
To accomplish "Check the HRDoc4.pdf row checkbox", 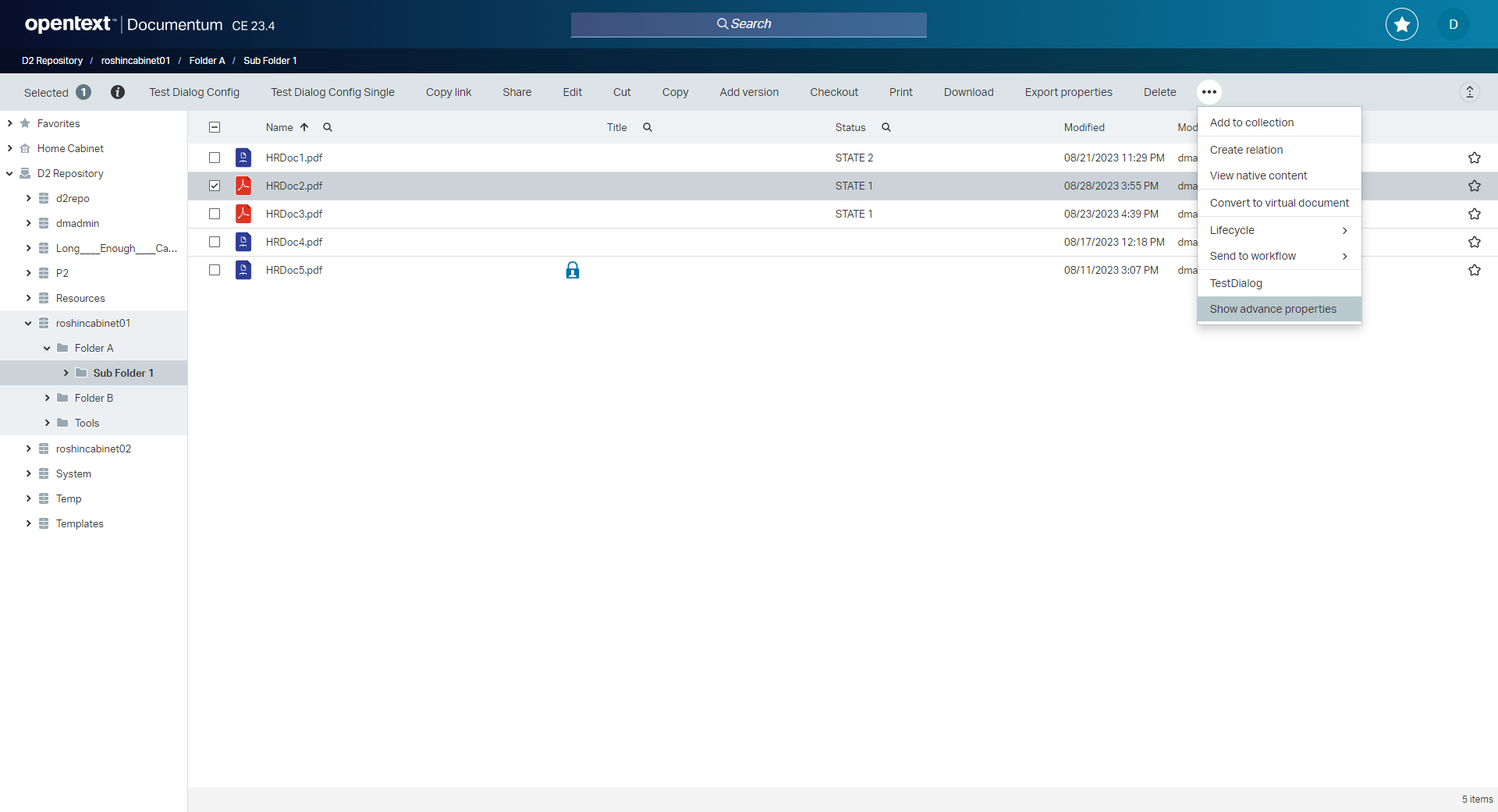I will (x=215, y=242).
